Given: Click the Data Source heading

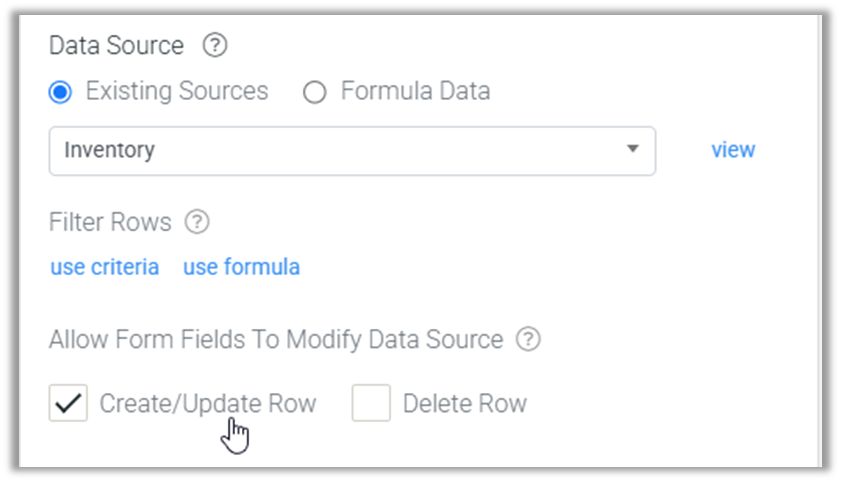Looking at the screenshot, I should click(116, 45).
